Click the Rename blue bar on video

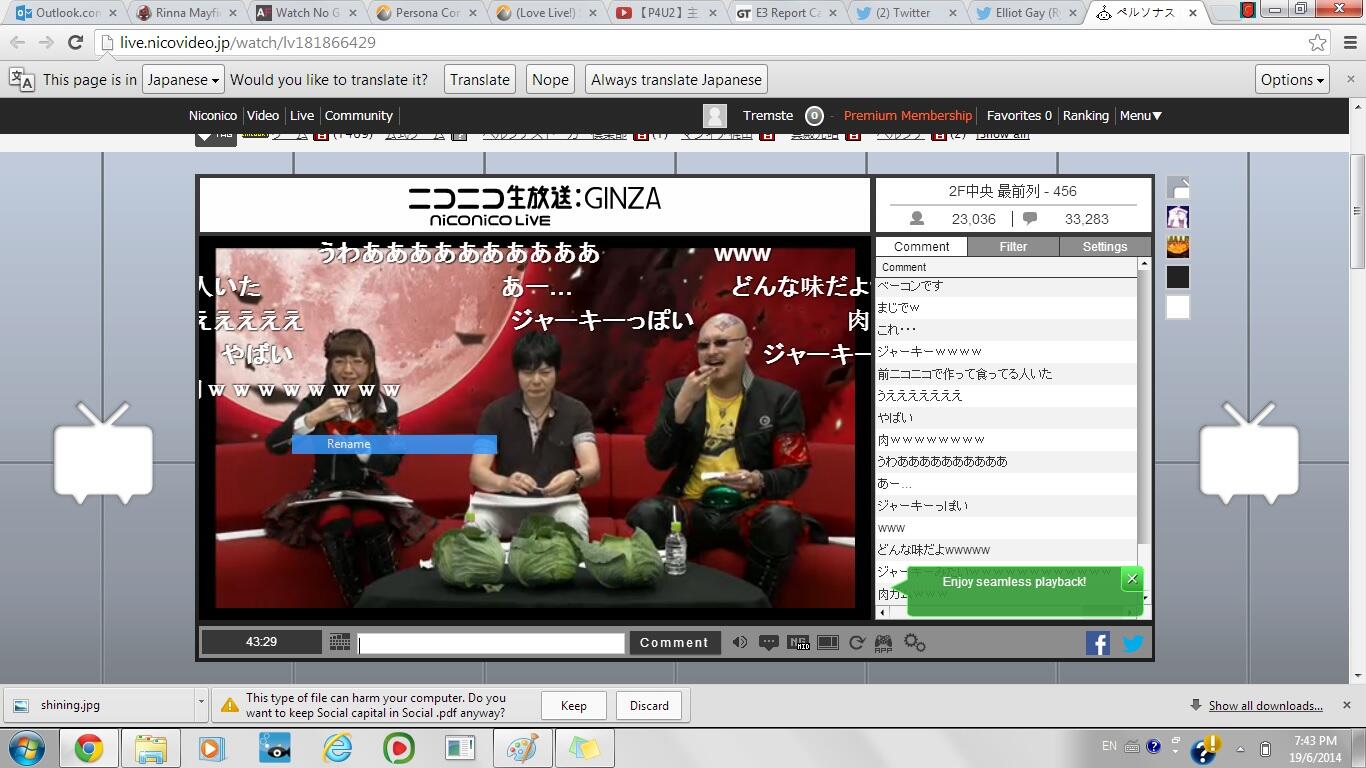coord(394,444)
